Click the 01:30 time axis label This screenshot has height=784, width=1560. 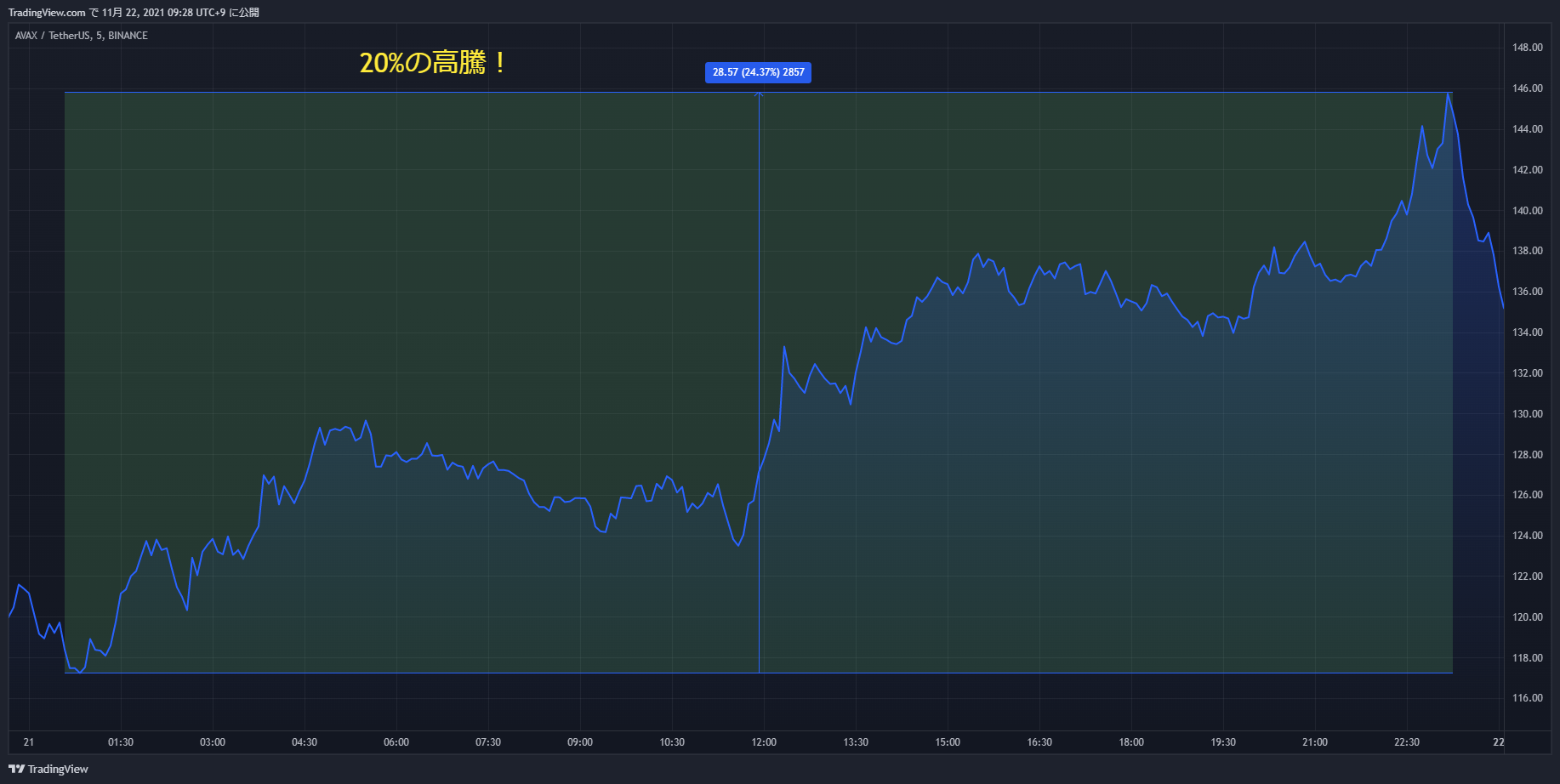pyautogui.click(x=121, y=742)
